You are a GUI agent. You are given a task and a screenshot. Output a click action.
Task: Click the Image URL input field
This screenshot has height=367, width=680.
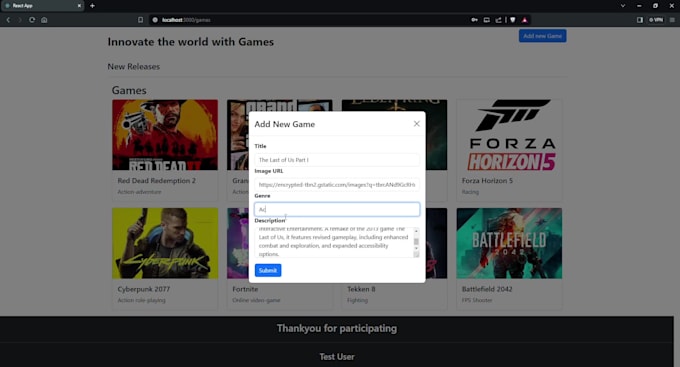click(x=337, y=185)
